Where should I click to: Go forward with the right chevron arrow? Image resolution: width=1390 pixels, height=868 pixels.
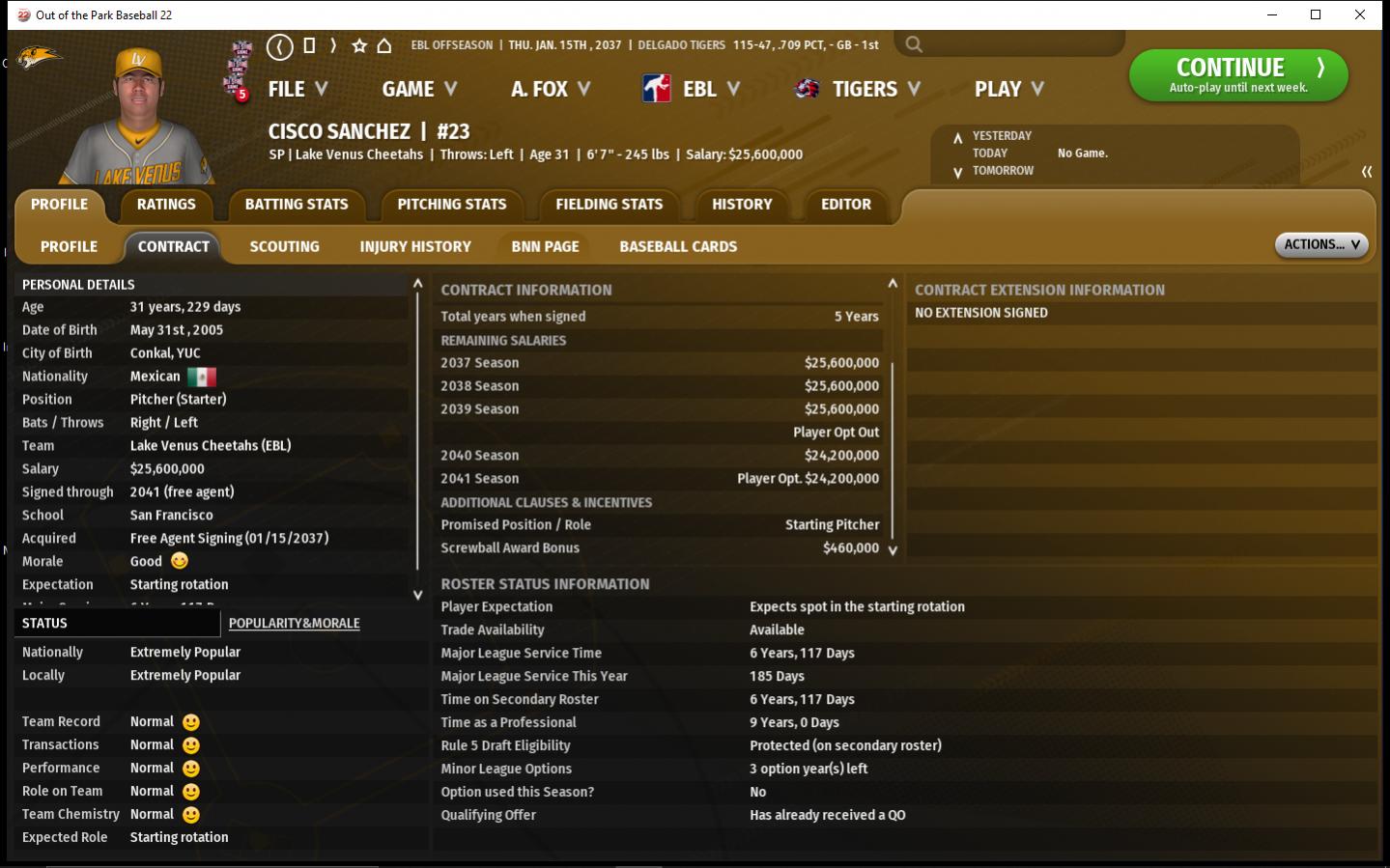(333, 45)
